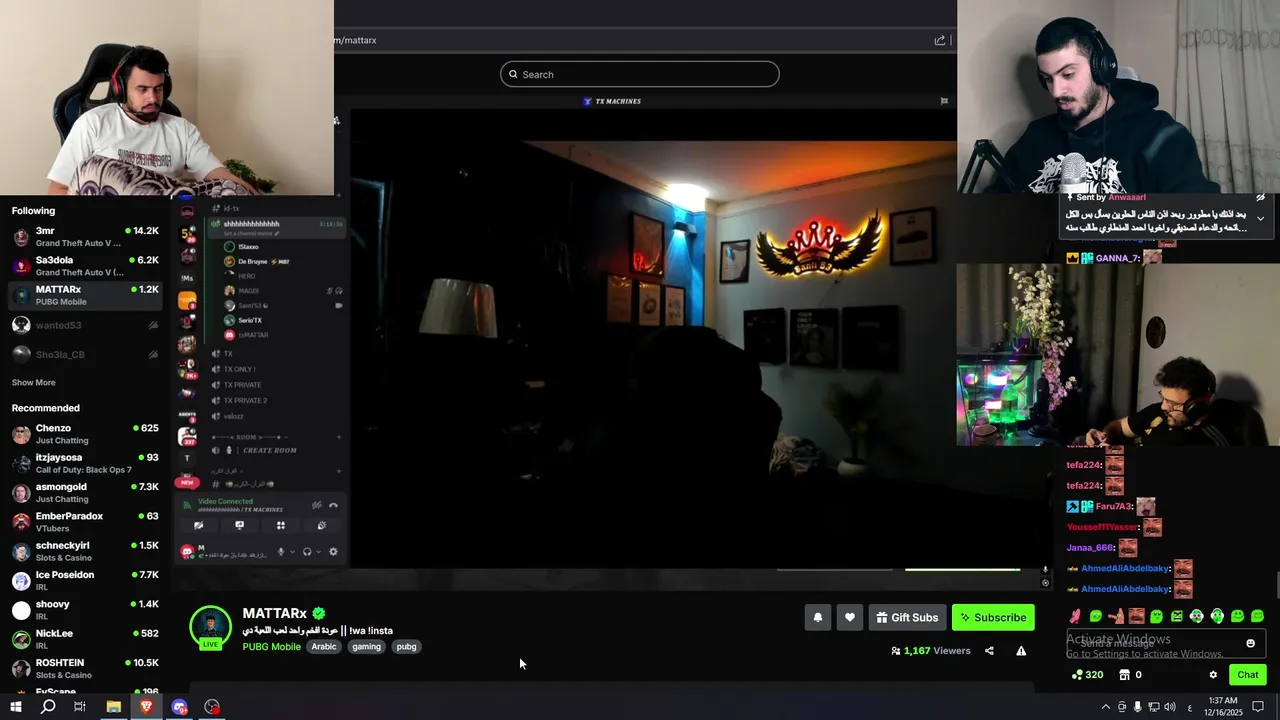
Task: Click the volume icon in system tray
Action: (x=1169, y=707)
